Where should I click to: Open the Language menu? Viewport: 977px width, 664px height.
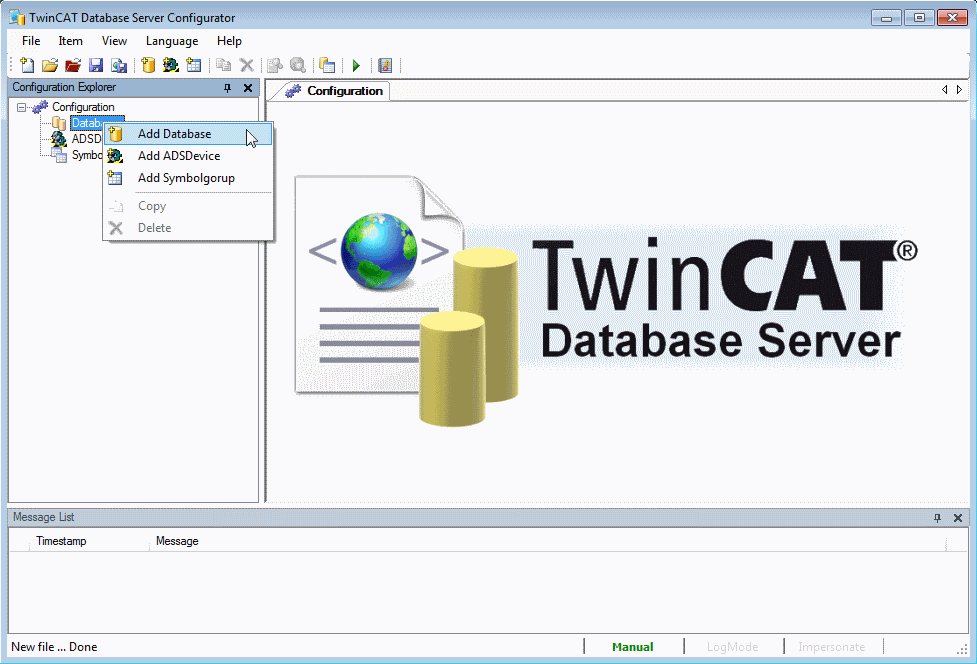pos(172,41)
